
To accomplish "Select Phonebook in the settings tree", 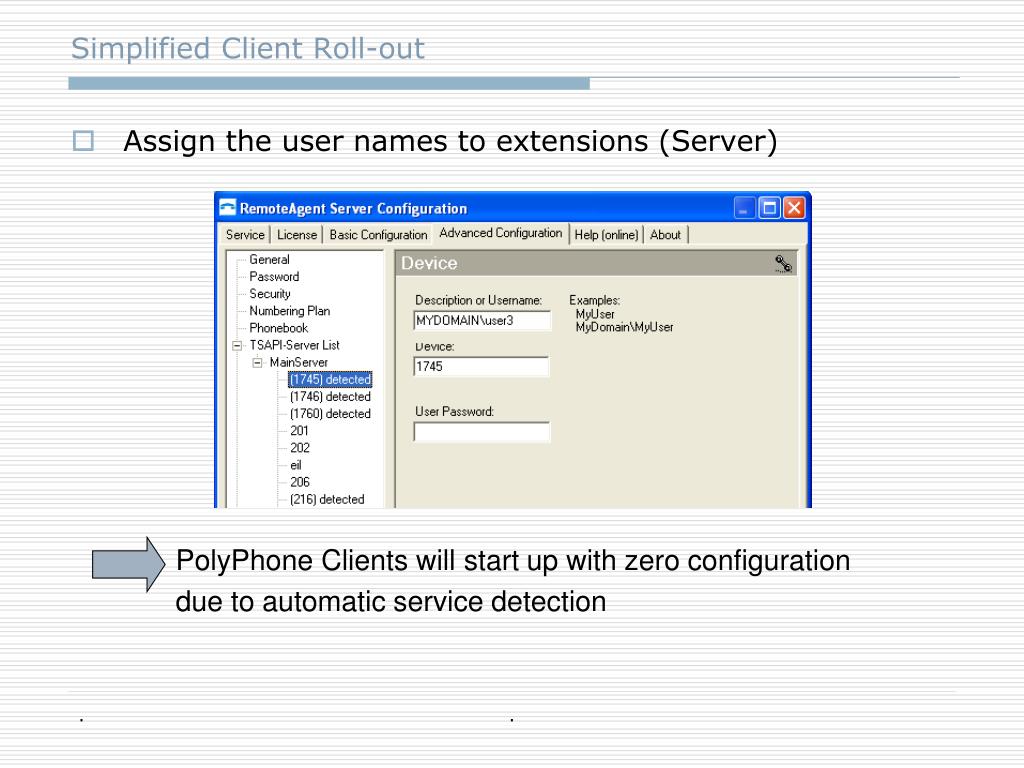I will [278, 328].
